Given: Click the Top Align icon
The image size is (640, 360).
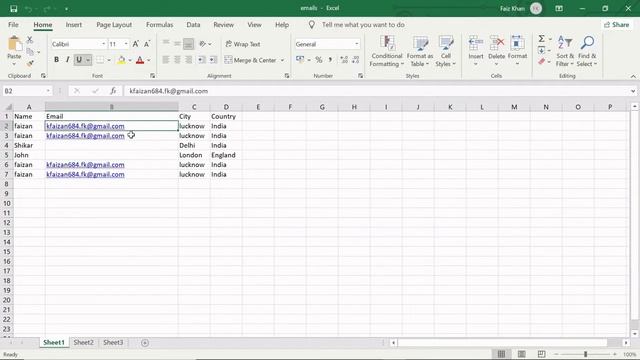Looking at the screenshot, I should (166, 43).
